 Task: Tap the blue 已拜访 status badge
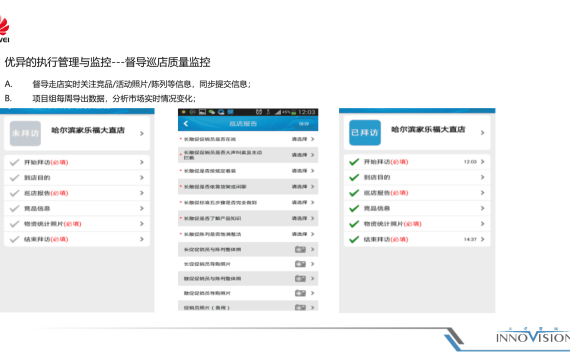(365, 133)
